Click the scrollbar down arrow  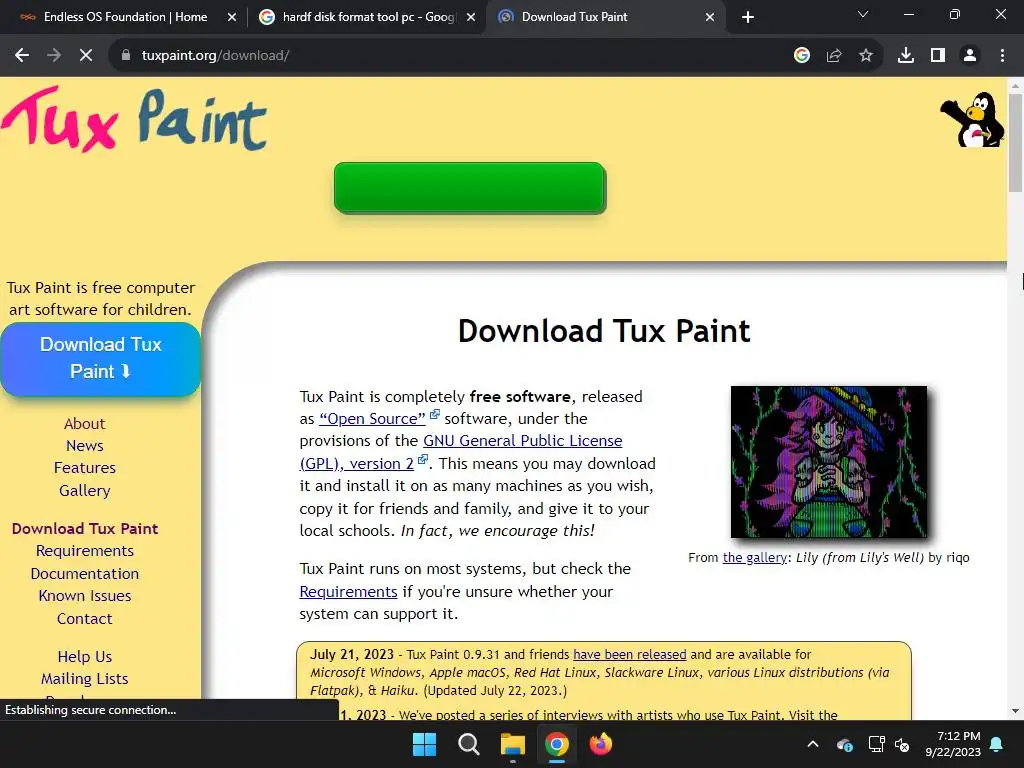click(x=1016, y=712)
